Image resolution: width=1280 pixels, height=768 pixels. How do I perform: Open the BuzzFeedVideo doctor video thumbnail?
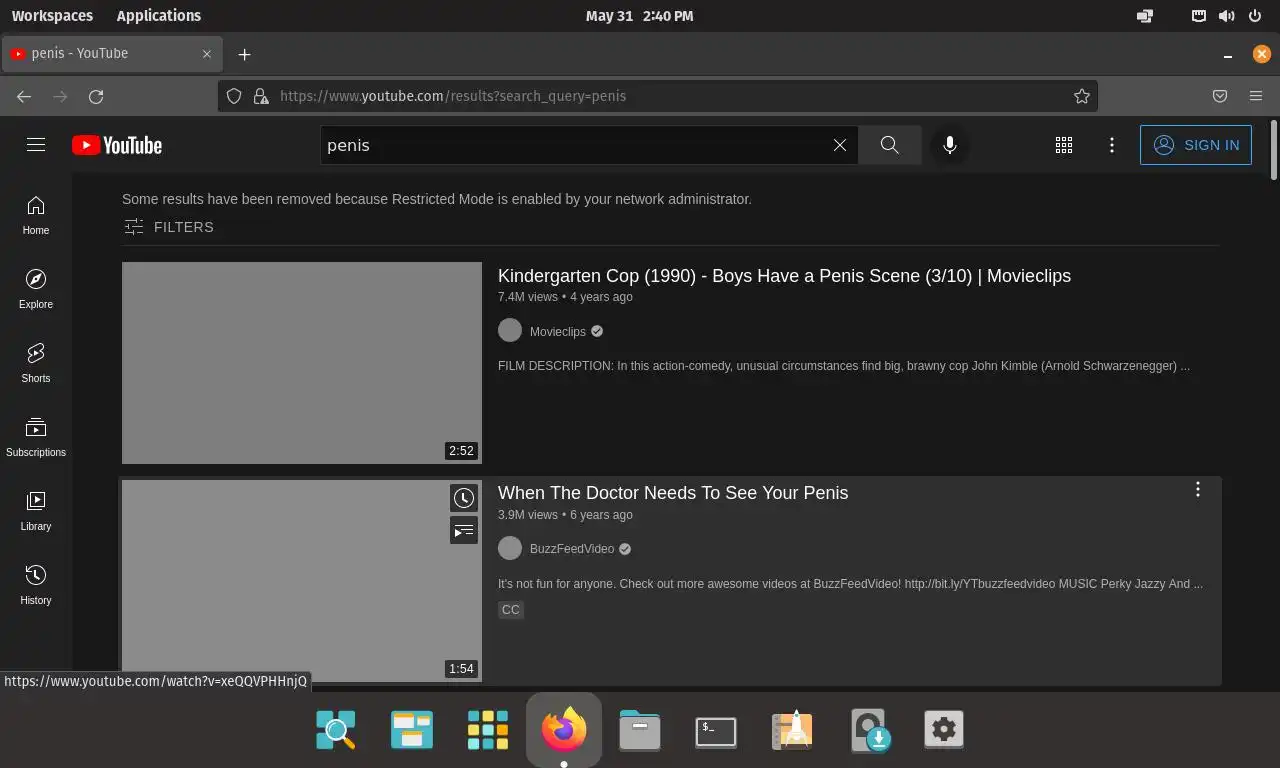coord(302,581)
